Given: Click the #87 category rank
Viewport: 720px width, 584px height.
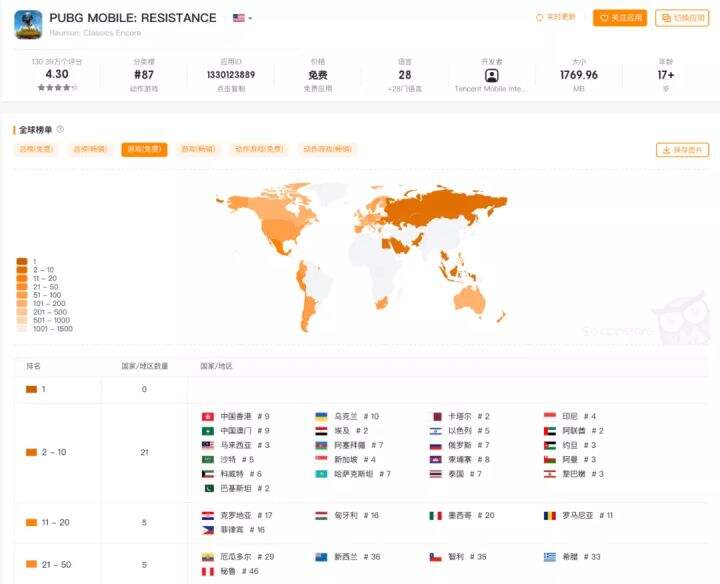Looking at the screenshot, I should point(144,74).
